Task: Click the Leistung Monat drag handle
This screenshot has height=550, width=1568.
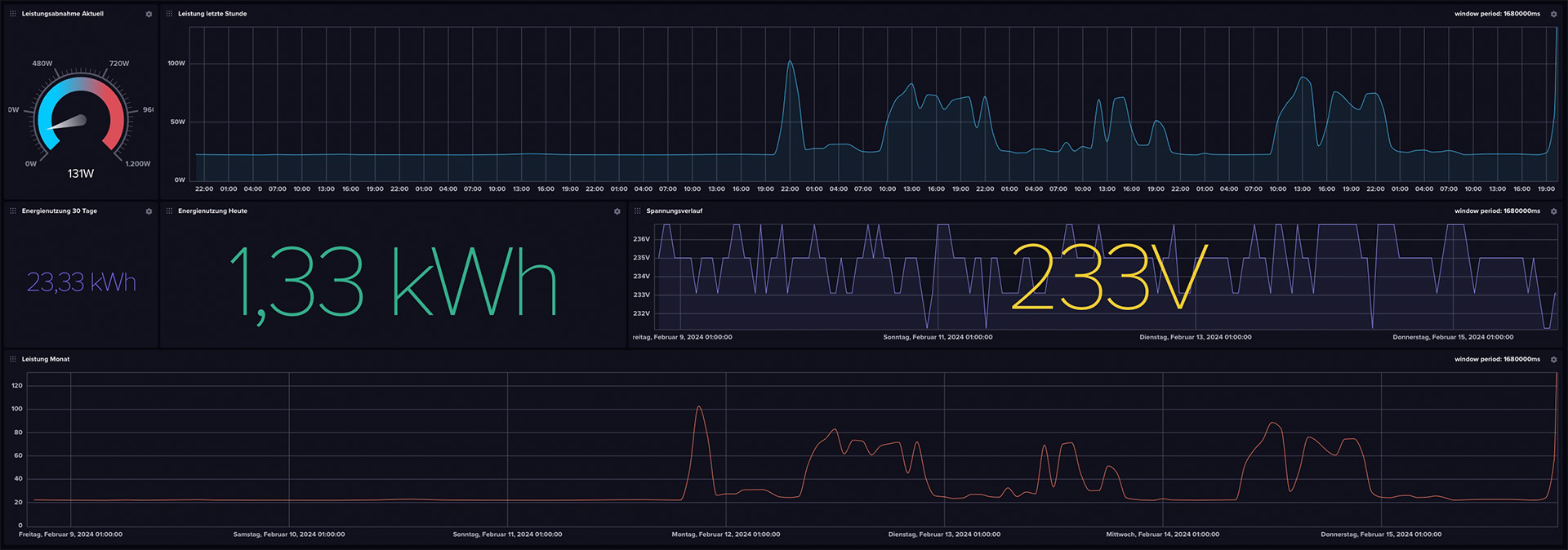Action: coord(13,359)
